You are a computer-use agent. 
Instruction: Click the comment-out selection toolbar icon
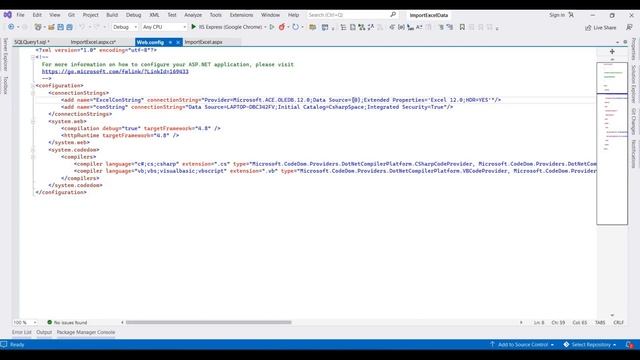[x=441, y=27]
